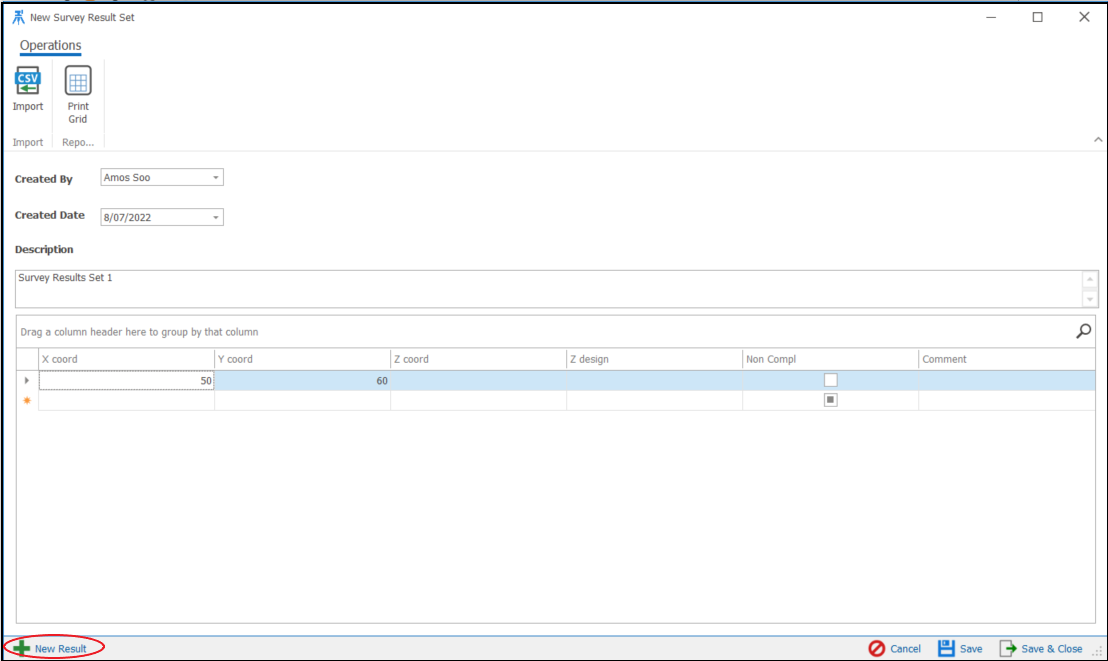Tick the Non Compl checkbox in first row
The image size is (1108, 661).
(830, 380)
